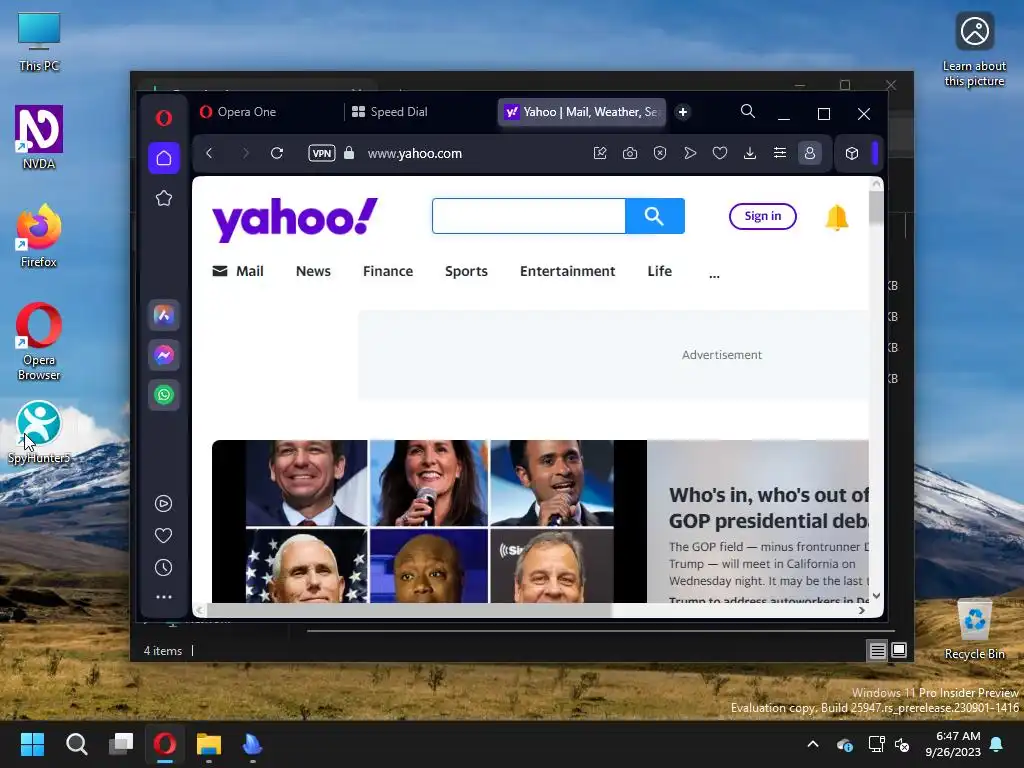
Task: Open the ad blocker shield icon
Action: tap(660, 153)
